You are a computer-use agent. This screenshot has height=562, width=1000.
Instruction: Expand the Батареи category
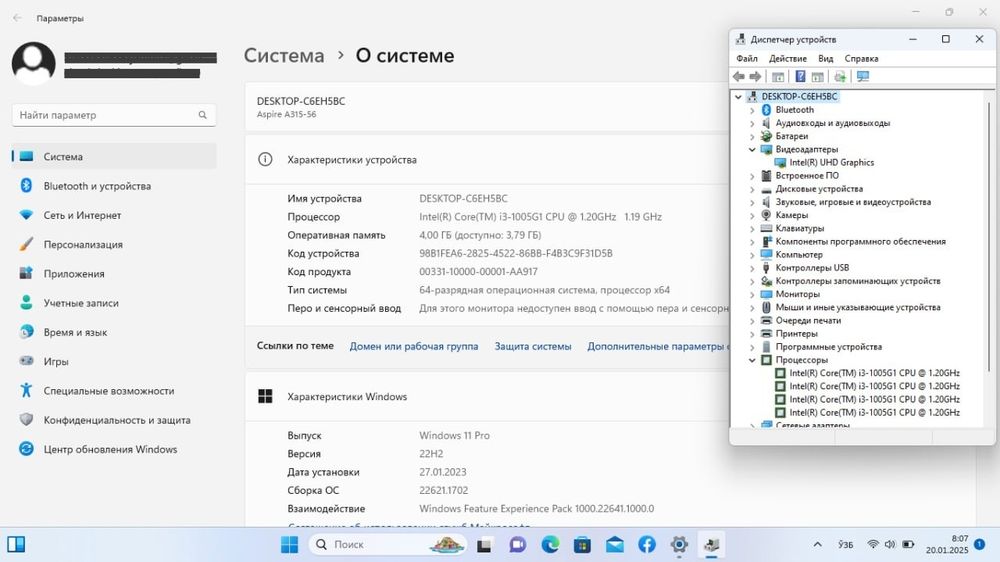(x=752, y=137)
